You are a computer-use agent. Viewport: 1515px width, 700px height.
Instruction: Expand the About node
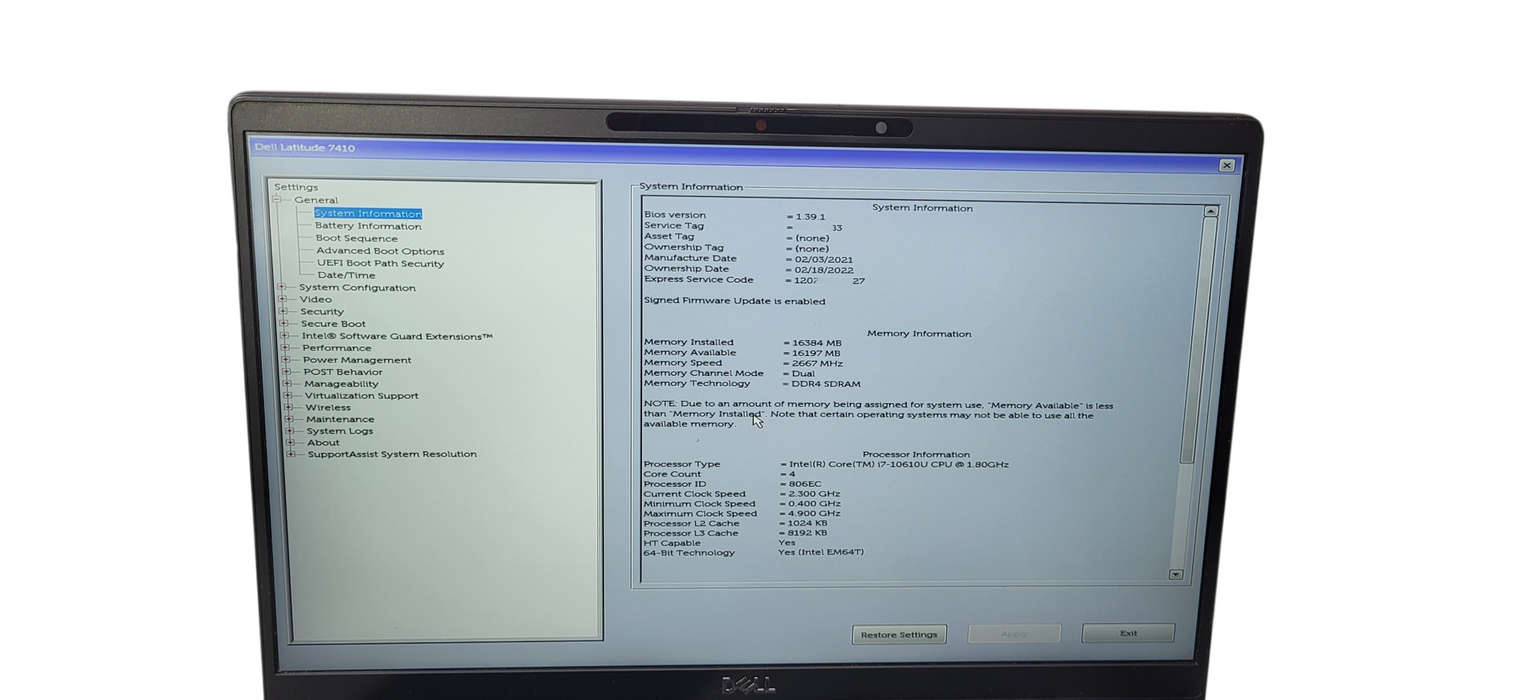coord(290,443)
